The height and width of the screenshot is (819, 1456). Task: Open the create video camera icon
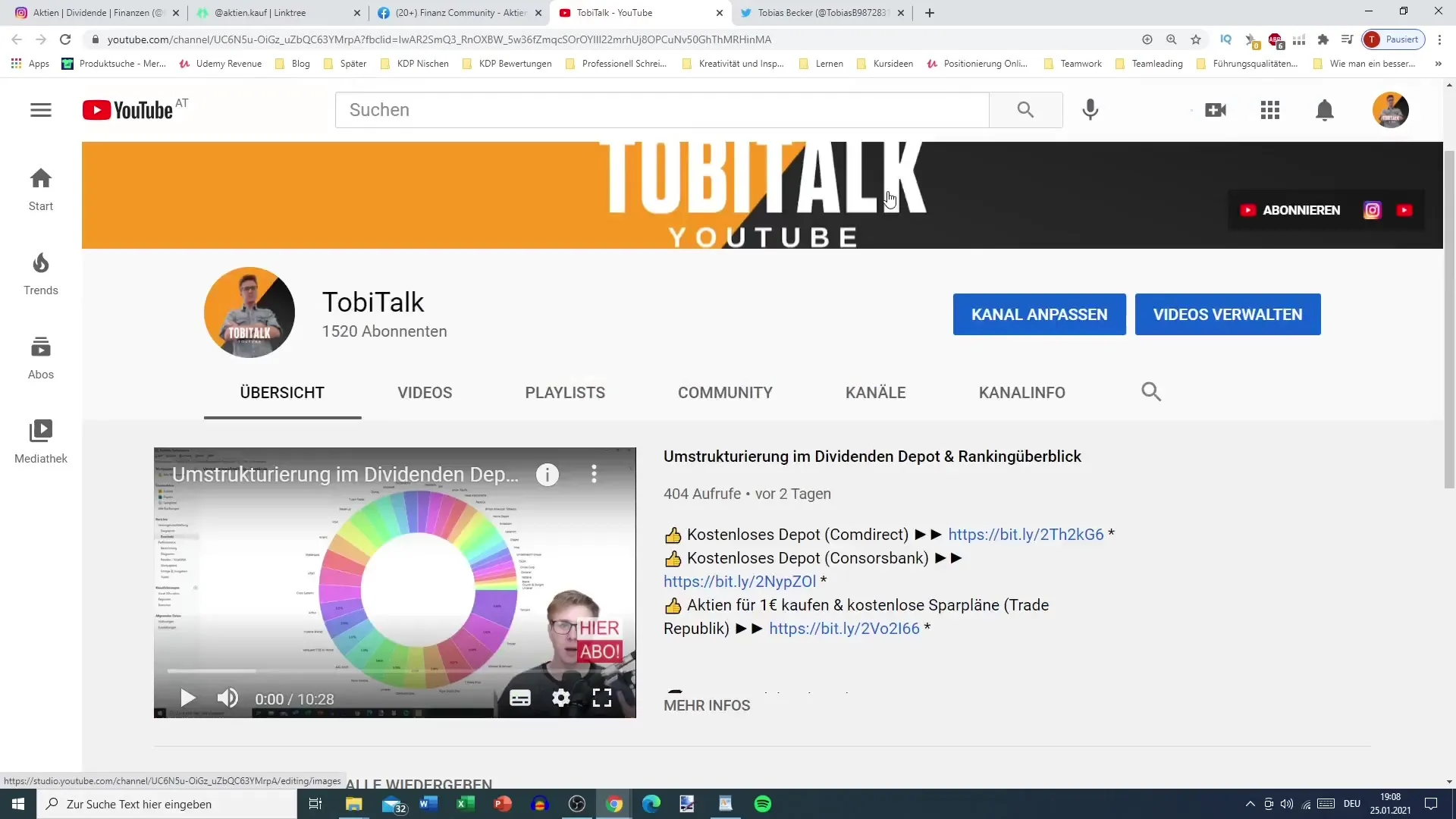click(x=1216, y=110)
